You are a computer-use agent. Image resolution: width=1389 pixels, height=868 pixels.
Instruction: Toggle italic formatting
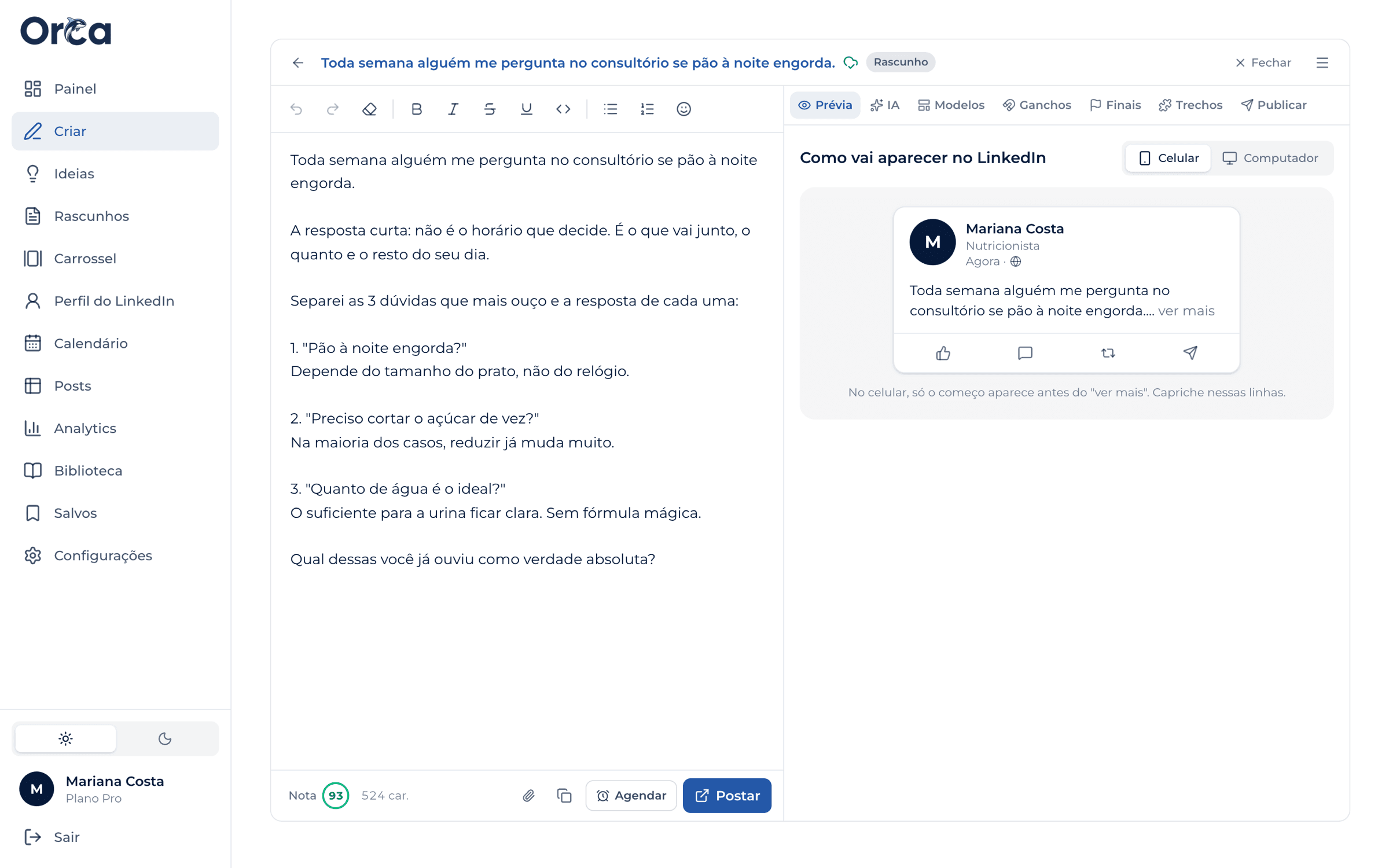(x=453, y=109)
